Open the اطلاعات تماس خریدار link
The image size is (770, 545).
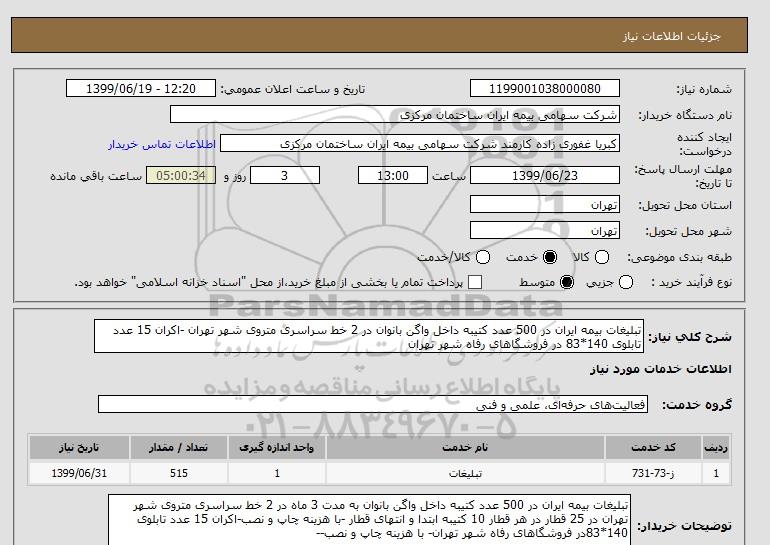(162, 144)
